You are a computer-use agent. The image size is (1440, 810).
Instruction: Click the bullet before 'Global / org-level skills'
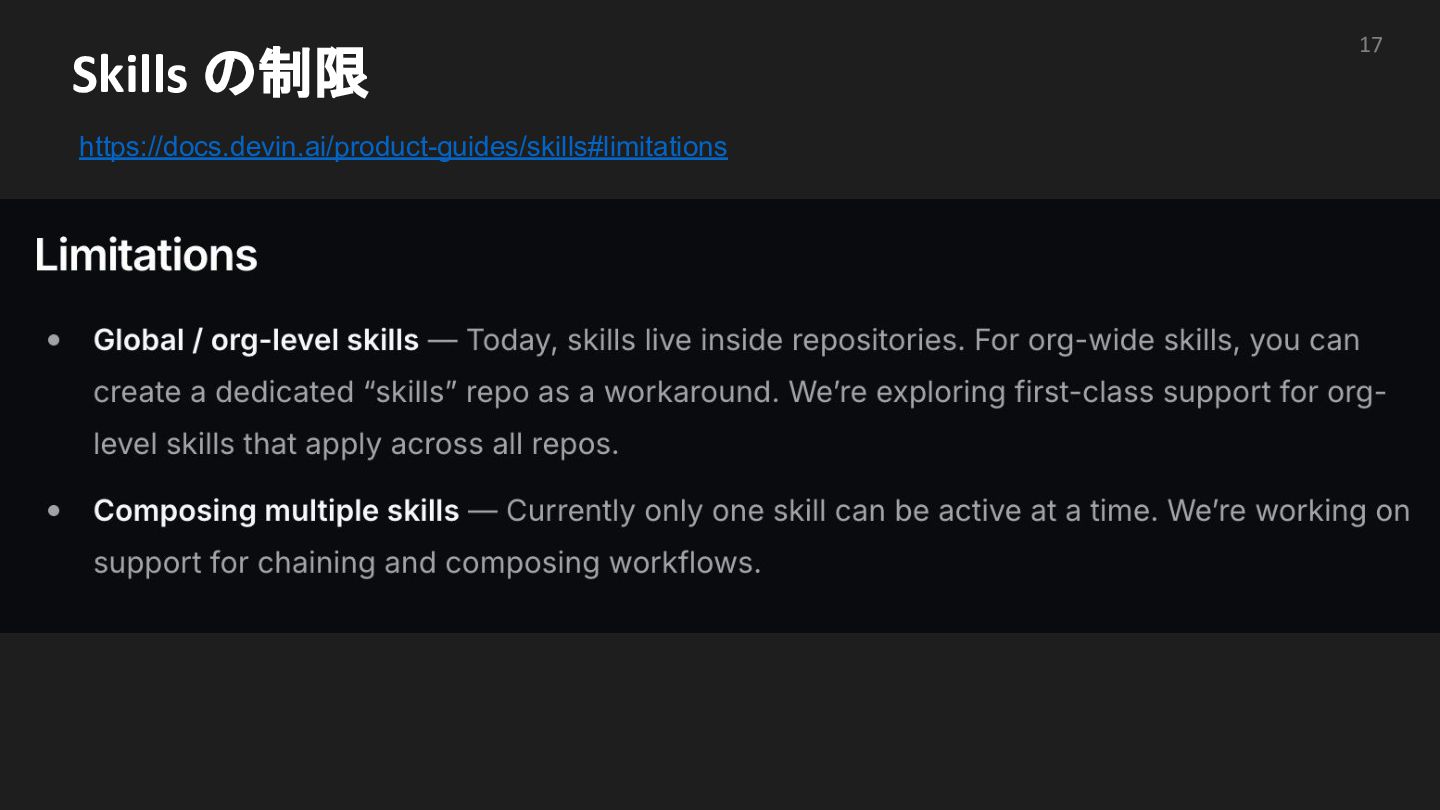point(54,340)
